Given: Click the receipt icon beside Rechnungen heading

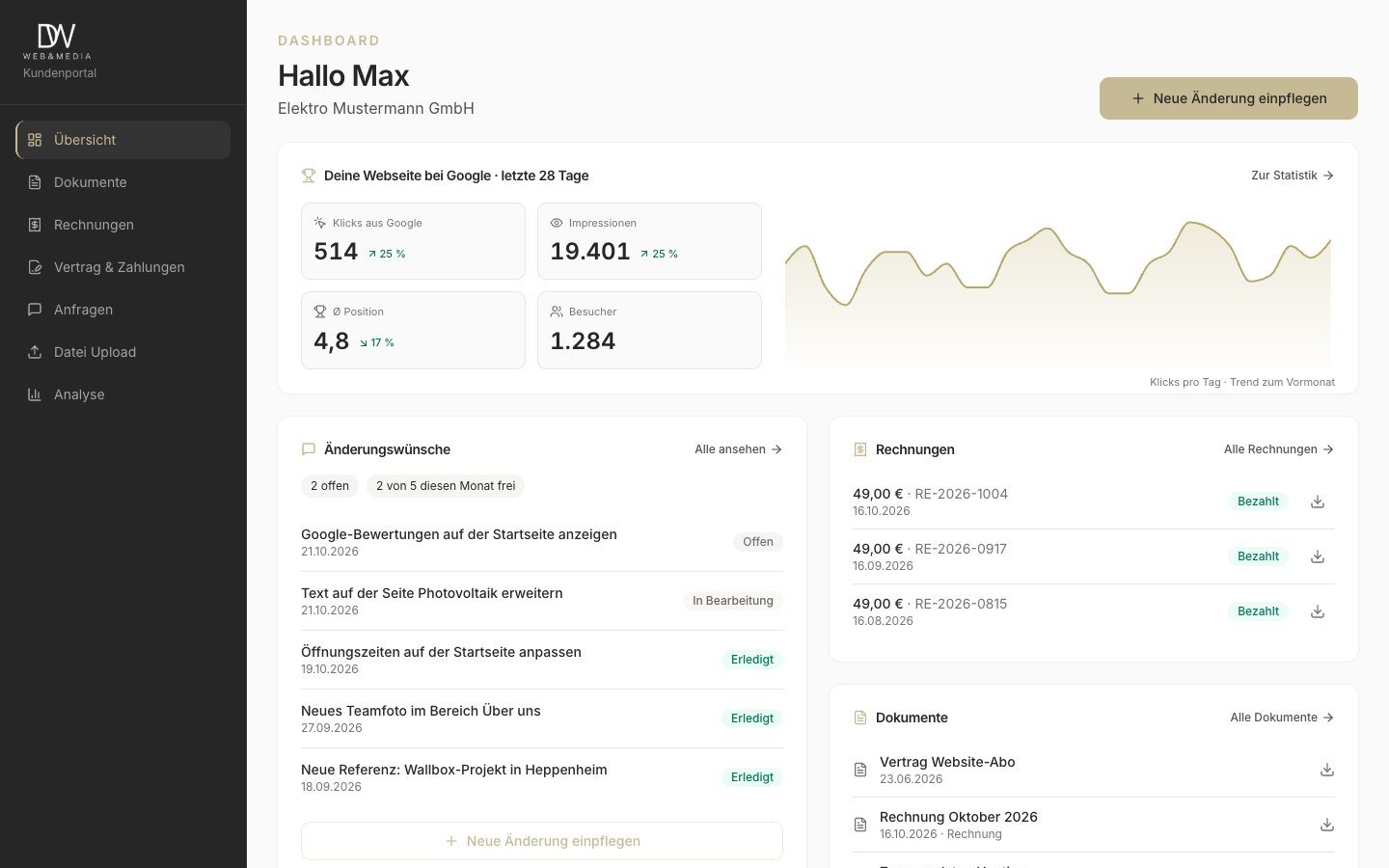Looking at the screenshot, I should click(860, 449).
